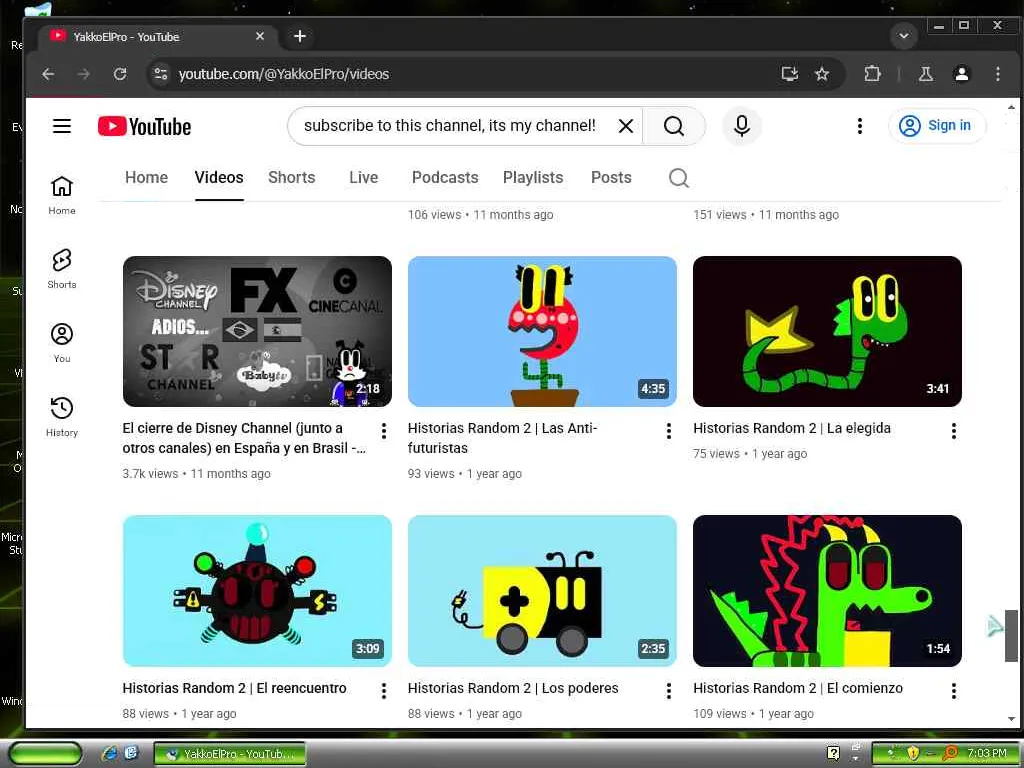The image size is (1024, 768).
Task: Switch to the channel Shorts tab
Action: 291,178
